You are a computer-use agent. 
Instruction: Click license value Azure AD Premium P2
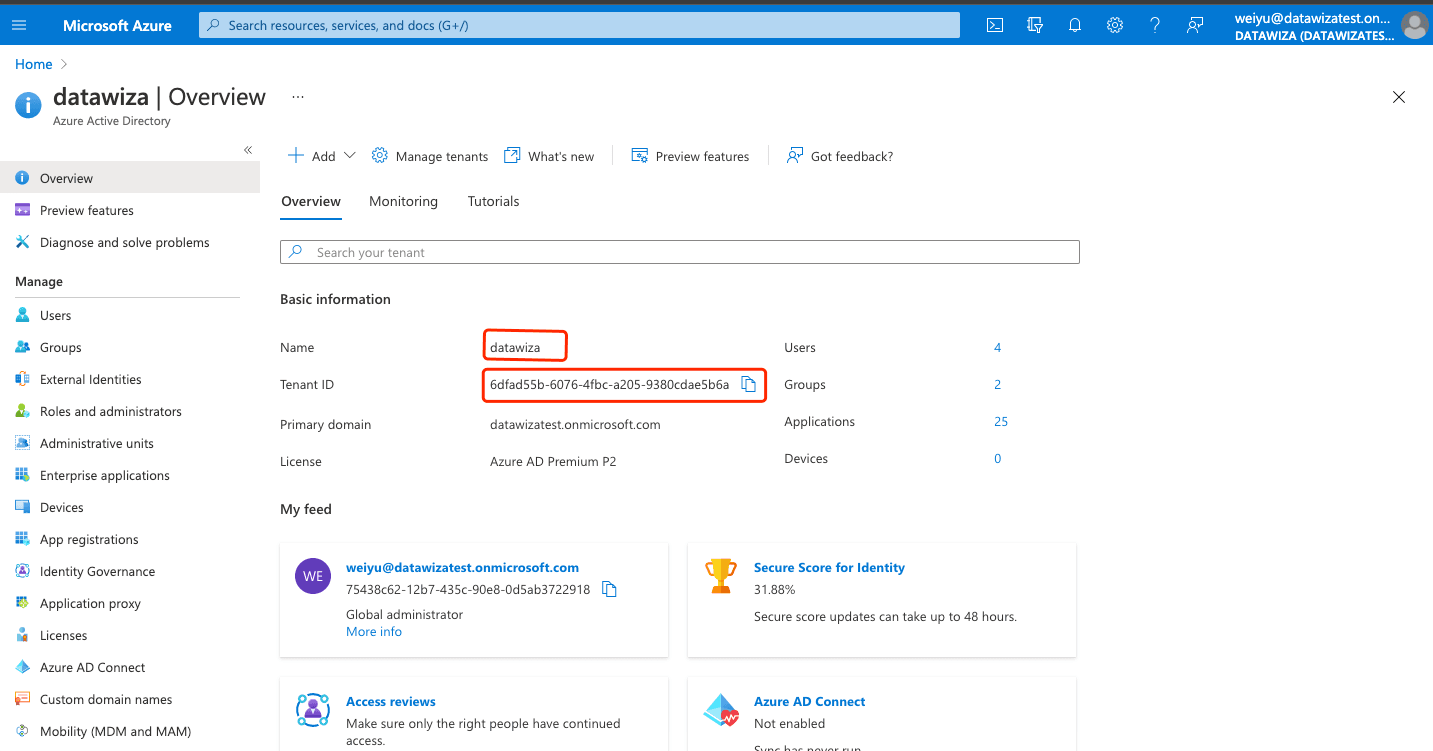[553, 461]
